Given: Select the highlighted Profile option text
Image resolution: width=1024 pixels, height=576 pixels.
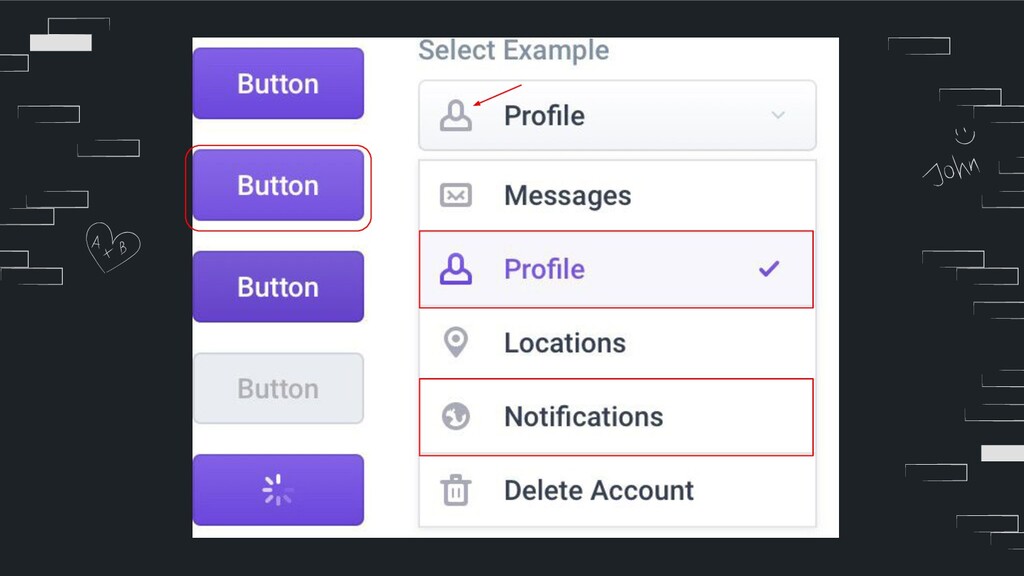Looking at the screenshot, I should point(544,269).
